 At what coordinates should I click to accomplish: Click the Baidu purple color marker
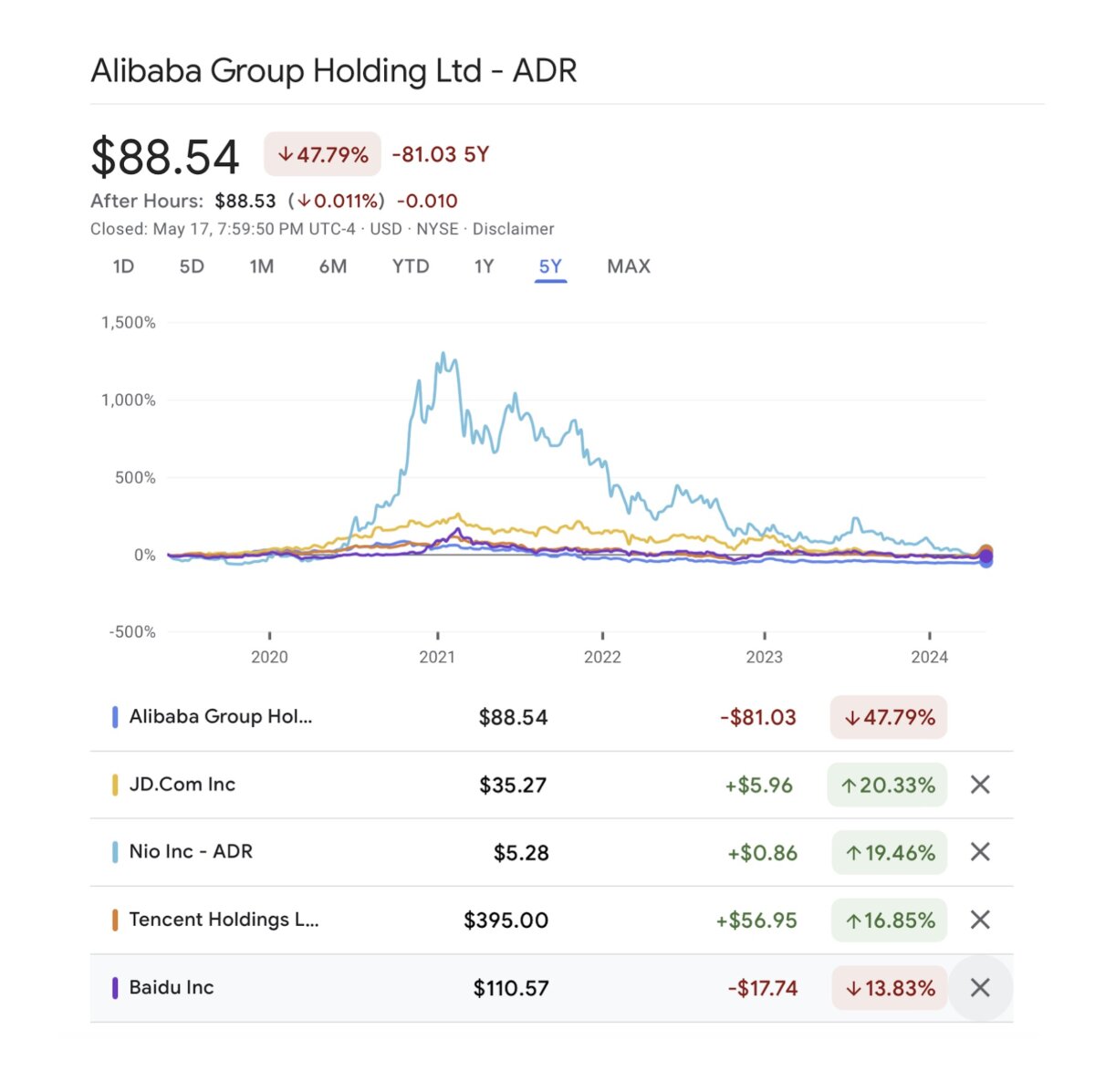click(x=115, y=987)
